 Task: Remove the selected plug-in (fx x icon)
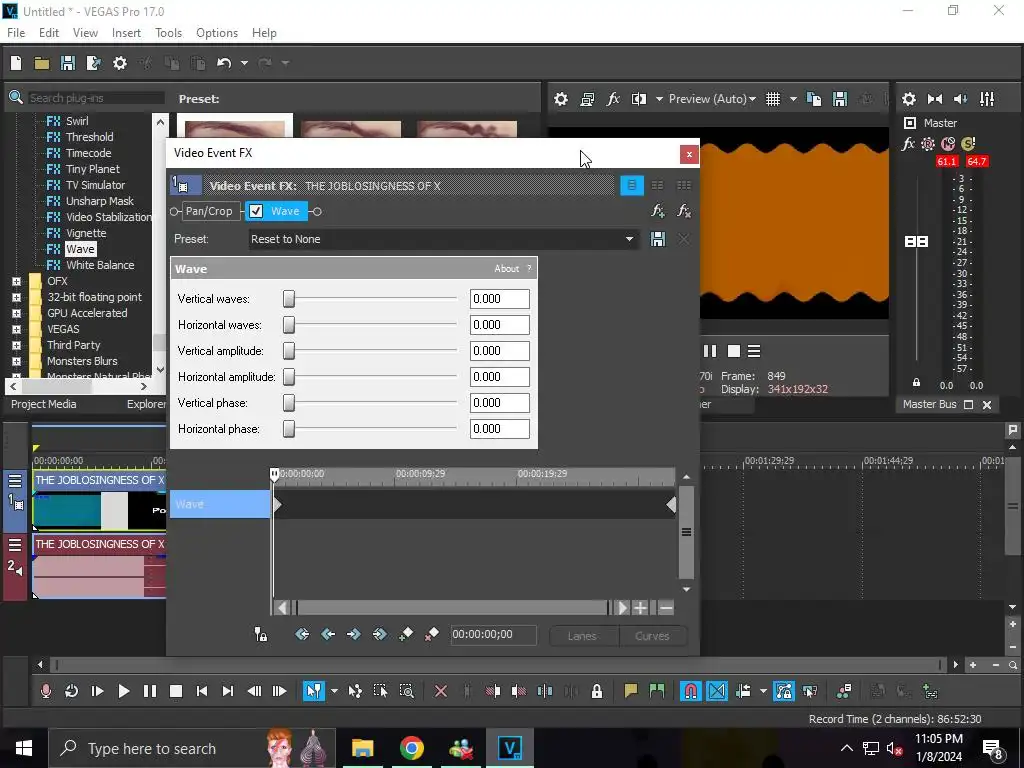point(684,211)
